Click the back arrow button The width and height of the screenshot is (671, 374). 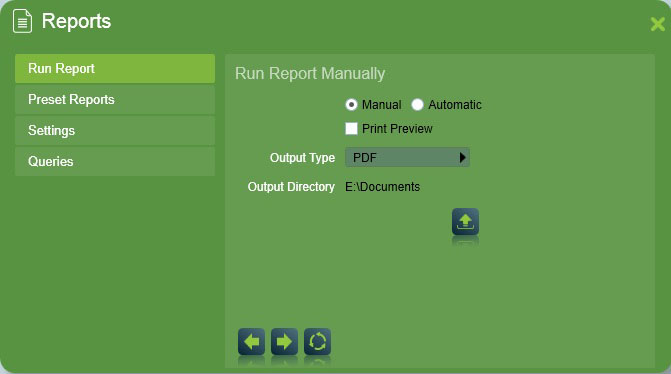251,341
